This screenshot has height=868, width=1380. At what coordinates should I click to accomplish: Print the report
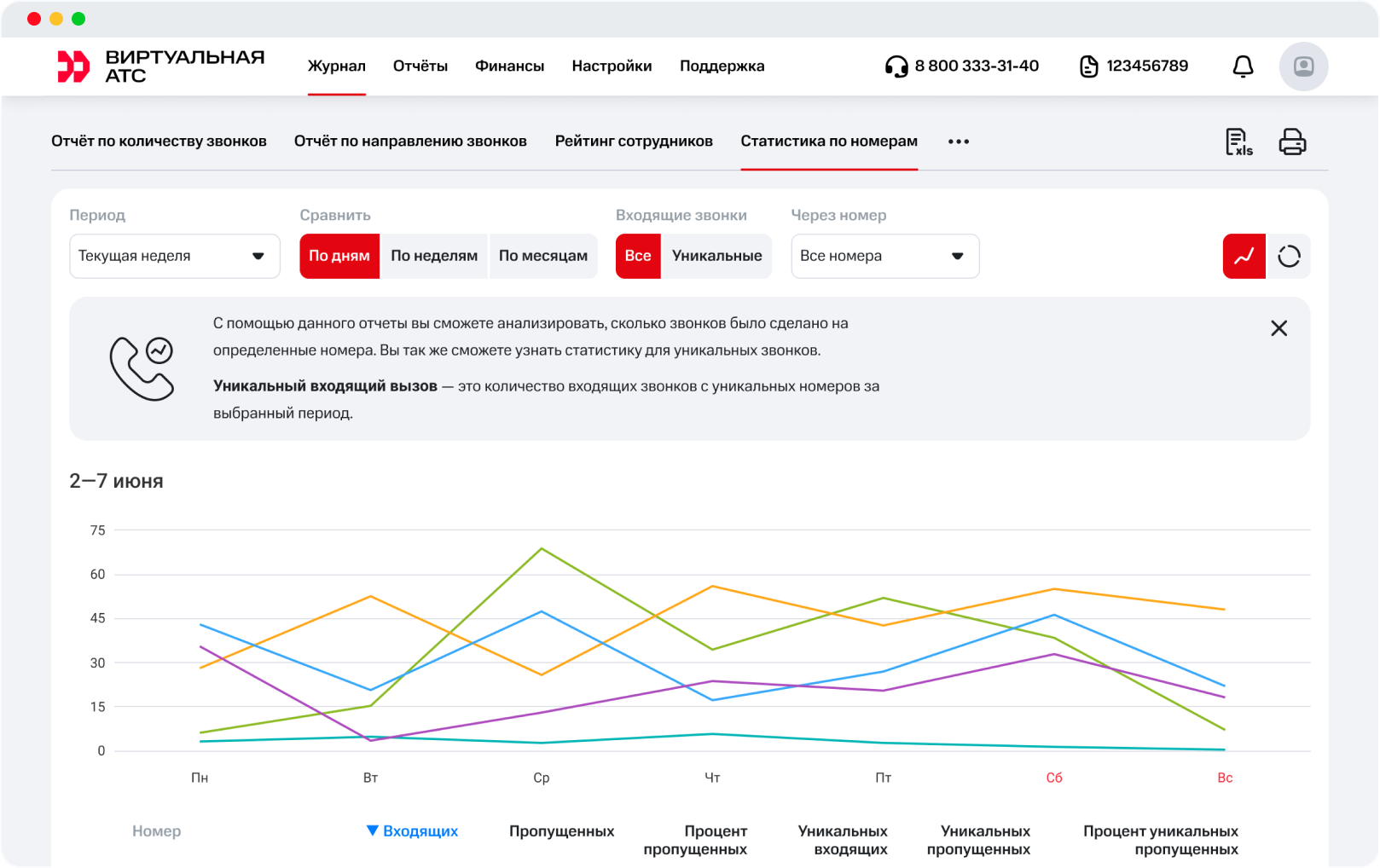click(1292, 142)
